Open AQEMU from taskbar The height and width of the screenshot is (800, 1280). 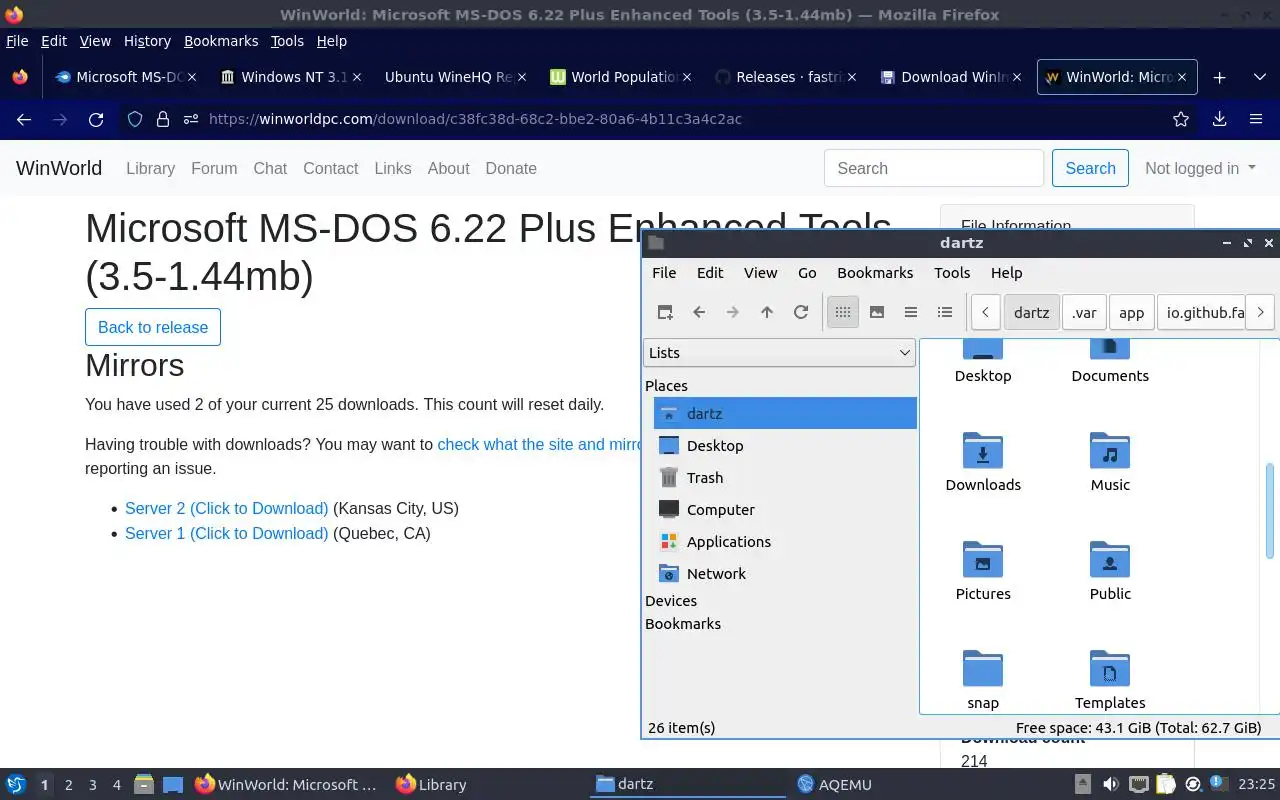coord(834,785)
